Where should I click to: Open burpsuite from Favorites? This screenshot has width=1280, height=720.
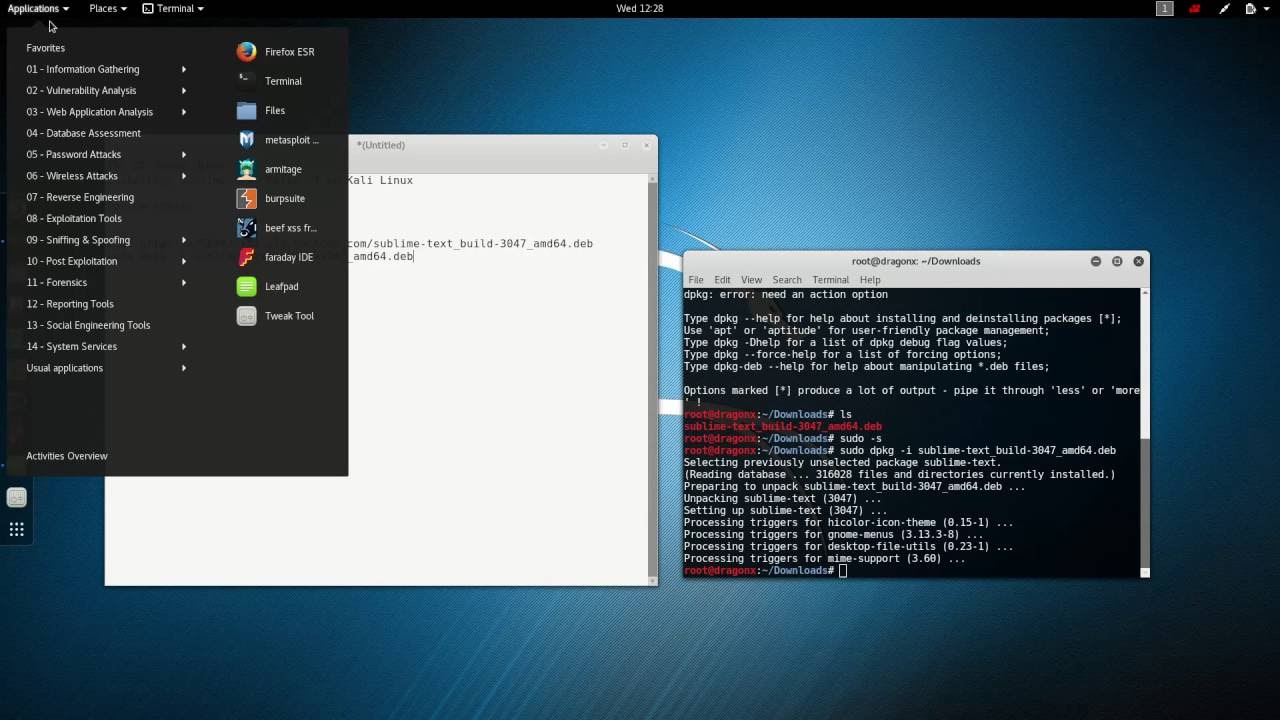point(271,198)
